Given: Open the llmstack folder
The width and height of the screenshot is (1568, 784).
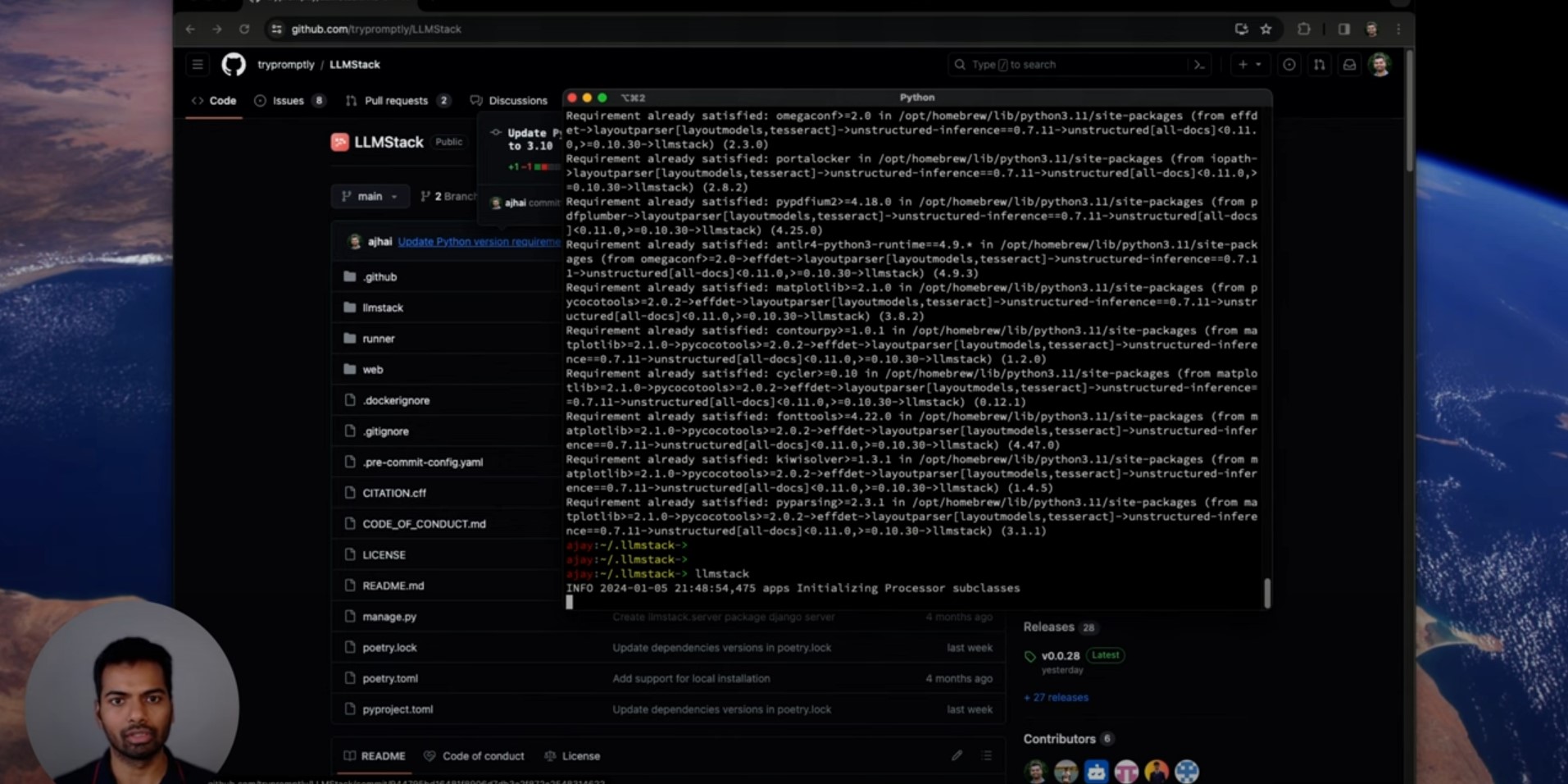Looking at the screenshot, I should click(383, 308).
